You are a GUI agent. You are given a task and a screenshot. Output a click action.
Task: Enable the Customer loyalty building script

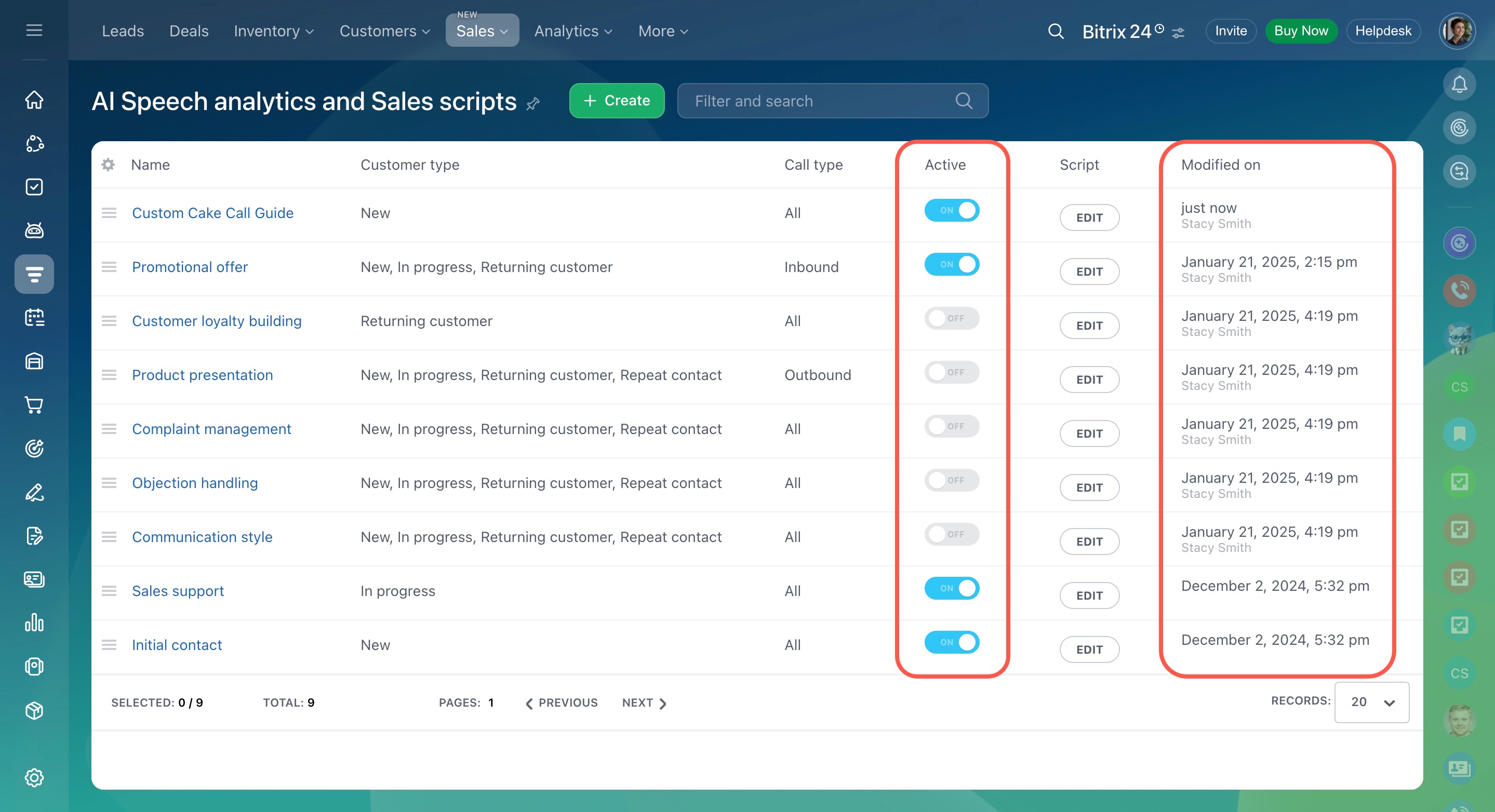tap(951, 318)
